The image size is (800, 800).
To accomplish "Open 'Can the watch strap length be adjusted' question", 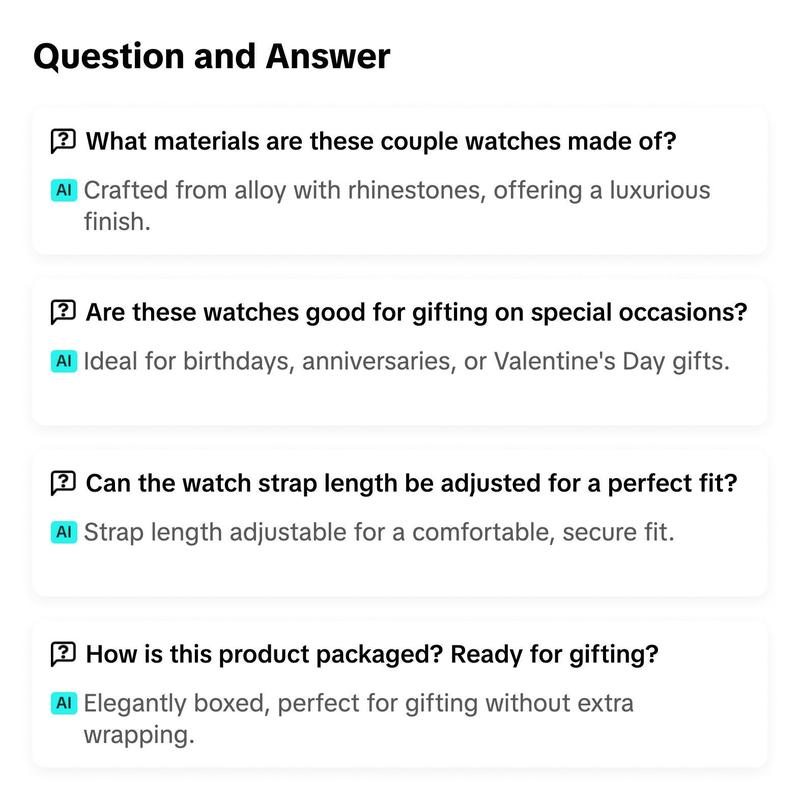I will click(x=412, y=483).
